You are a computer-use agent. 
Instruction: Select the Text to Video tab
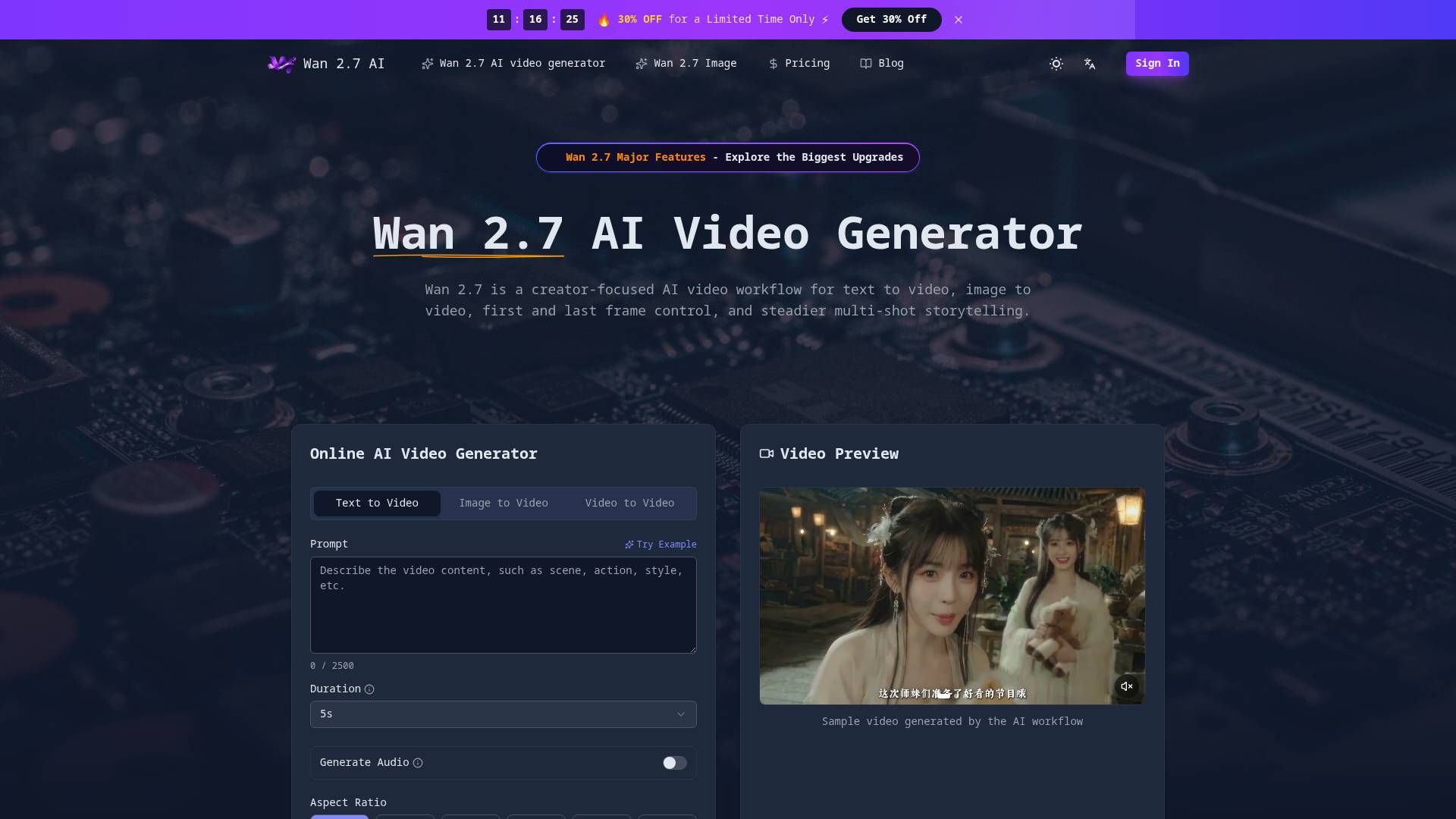pos(377,504)
